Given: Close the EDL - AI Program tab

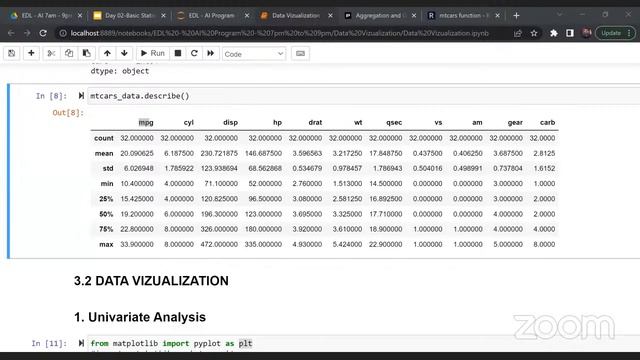Looking at the screenshot, I should pyautogui.click(x=247, y=16).
